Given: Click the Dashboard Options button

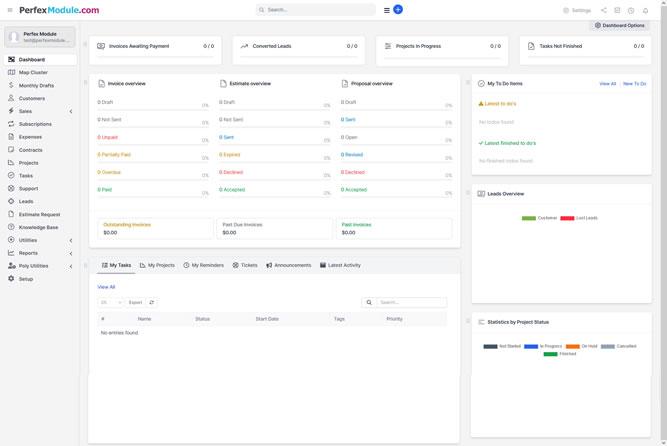Looking at the screenshot, I should (x=620, y=25).
